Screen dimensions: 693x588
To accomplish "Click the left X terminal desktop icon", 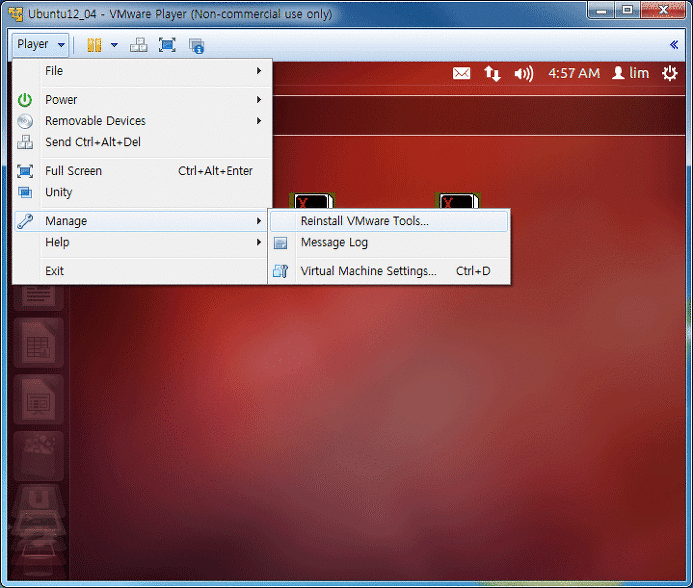I will pyautogui.click(x=312, y=201).
